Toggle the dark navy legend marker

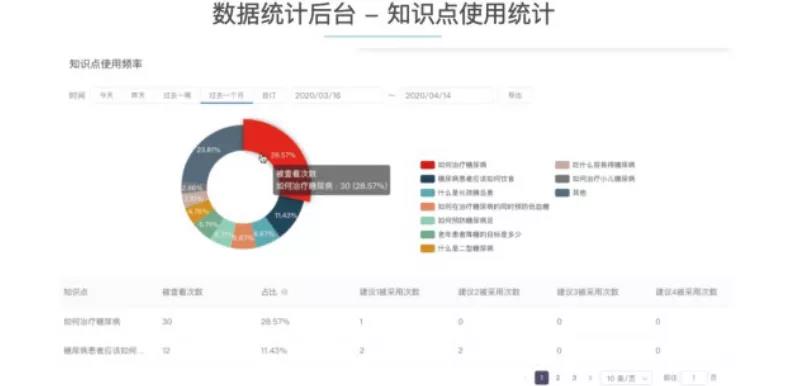click(x=427, y=179)
